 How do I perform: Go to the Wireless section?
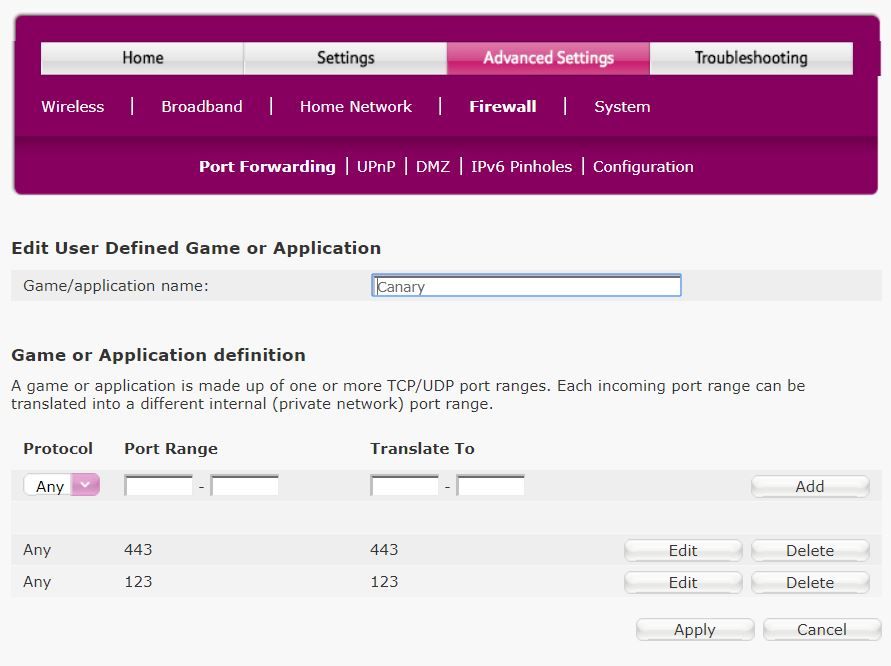(x=72, y=107)
